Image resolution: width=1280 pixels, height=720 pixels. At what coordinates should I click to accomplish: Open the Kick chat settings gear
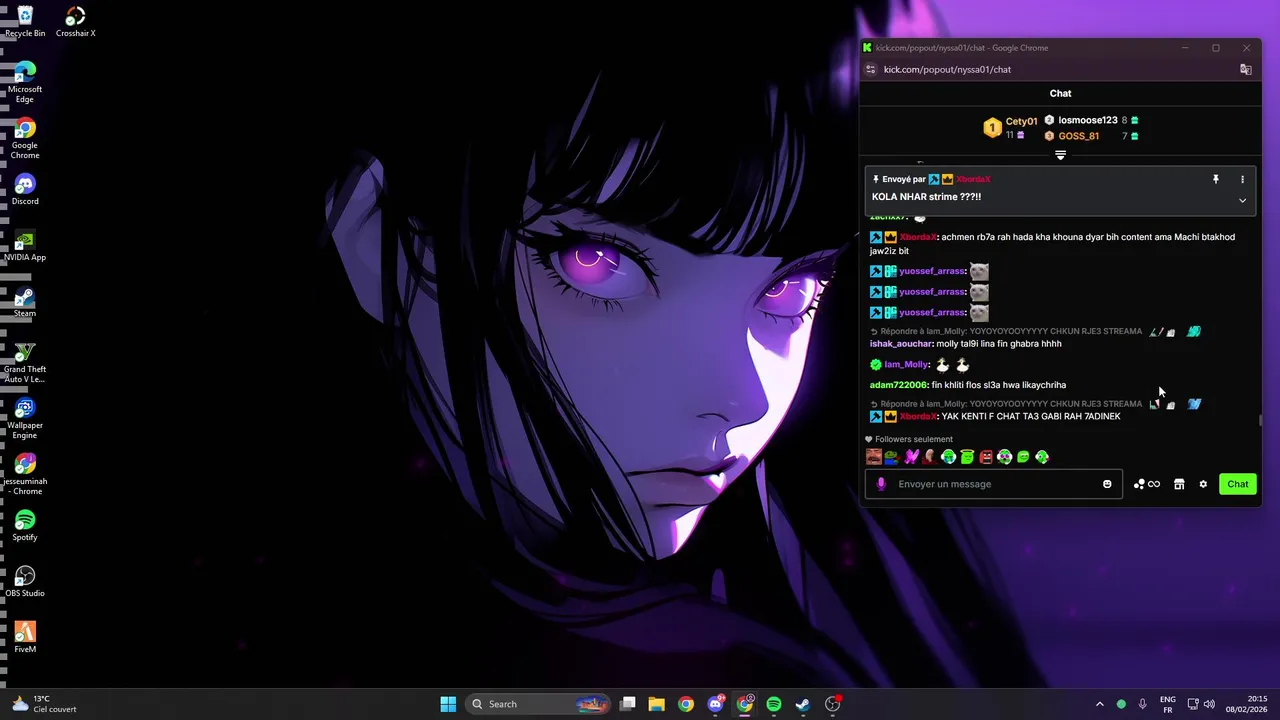[1203, 484]
